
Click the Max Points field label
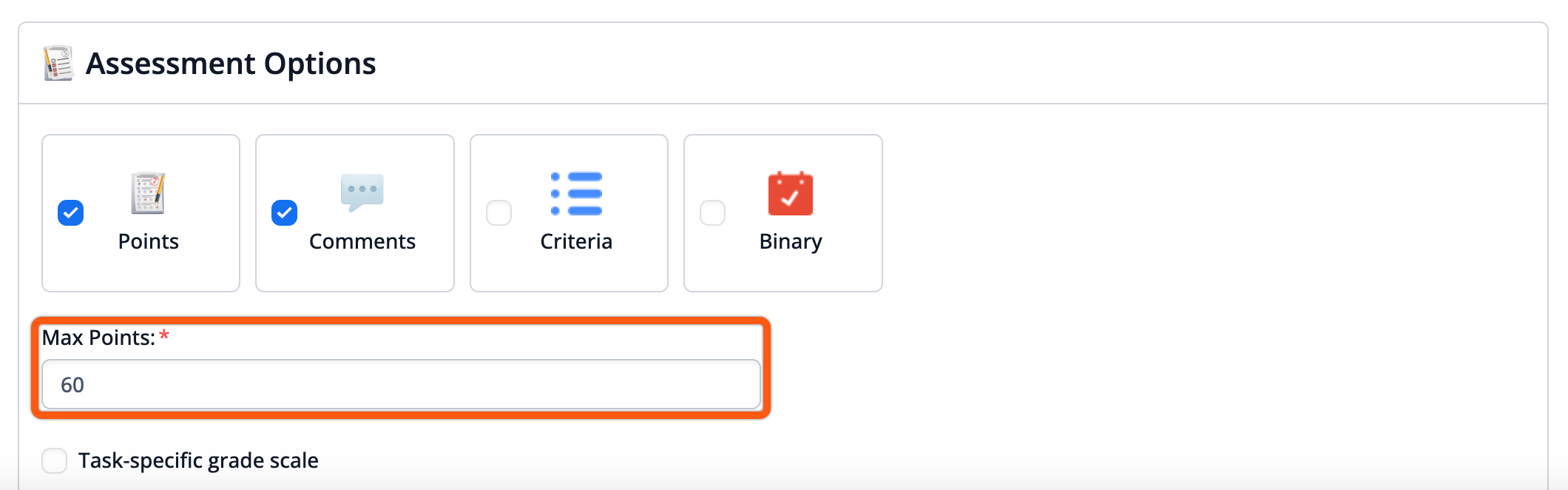pos(98,338)
